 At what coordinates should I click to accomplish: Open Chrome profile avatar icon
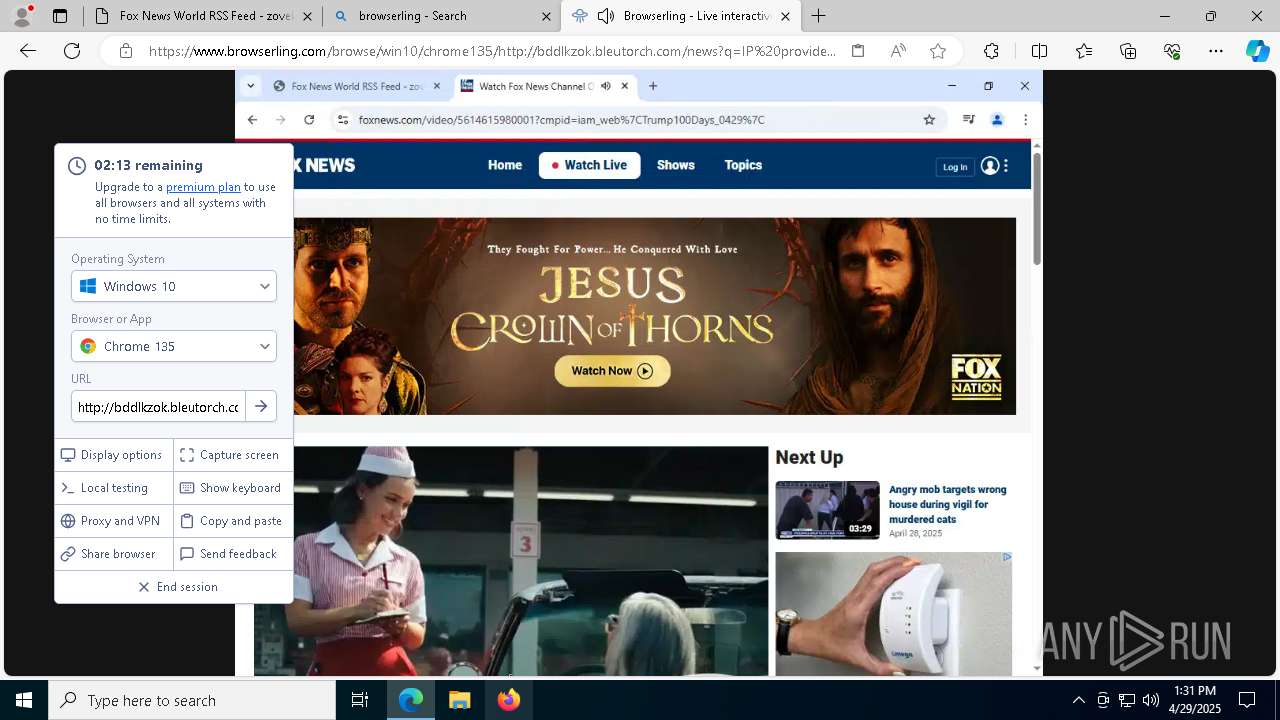pyautogui.click(x=997, y=120)
